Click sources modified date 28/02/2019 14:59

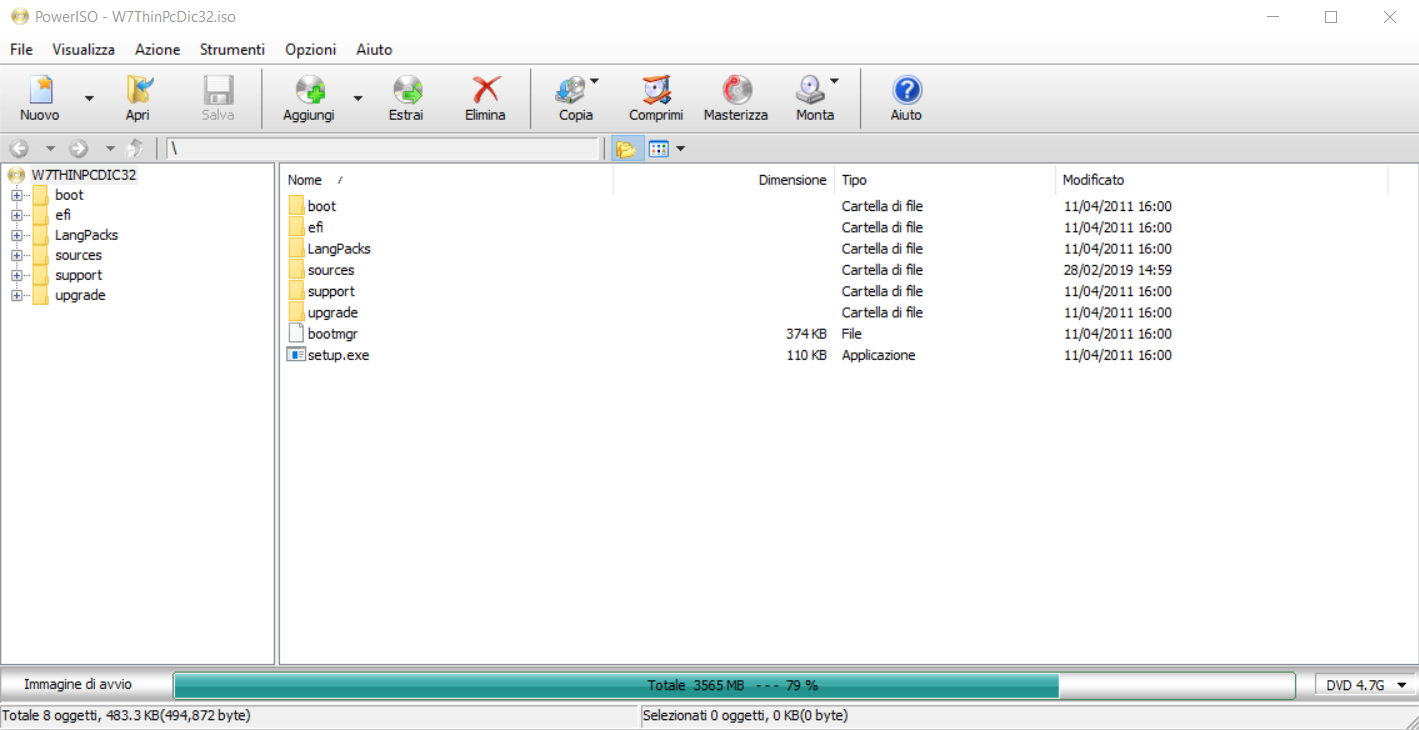pyautogui.click(x=1117, y=270)
